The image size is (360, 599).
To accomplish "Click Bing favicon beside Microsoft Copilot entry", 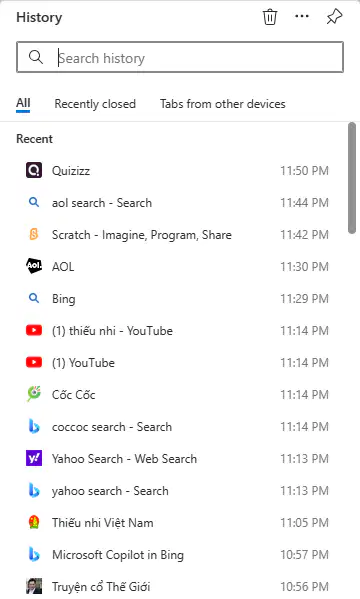I will [x=34, y=554].
